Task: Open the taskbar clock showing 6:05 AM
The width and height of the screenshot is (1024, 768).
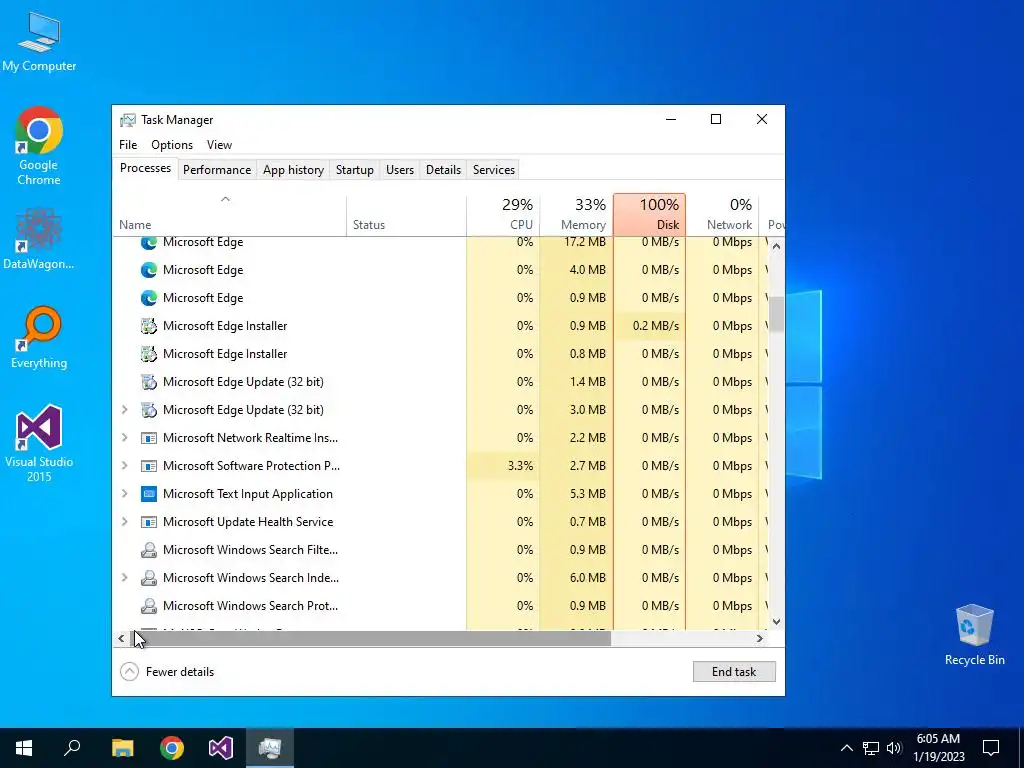Action: [x=938, y=748]
